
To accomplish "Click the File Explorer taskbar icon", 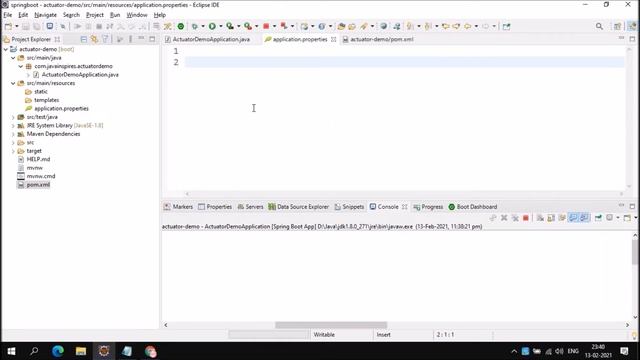I will [81, 351].
